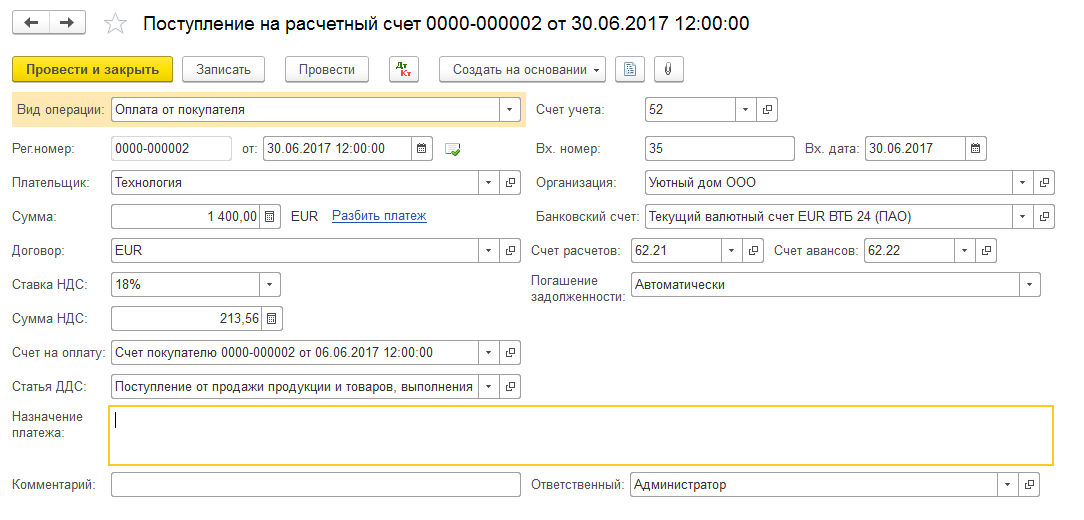Image resolution: width=1084 pixels, height=520 pixels.
Task: Expand Ставка НДС dropdown
Action: coord(269,285)
